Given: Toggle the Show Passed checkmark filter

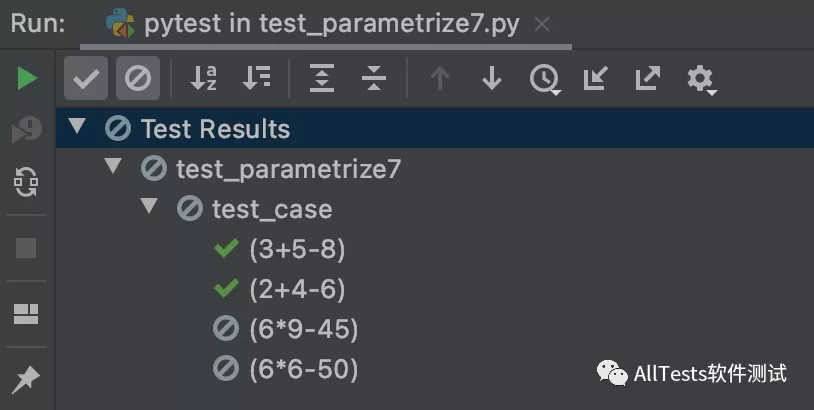Looking at the screenshot, I should click(x=86, y=78).
